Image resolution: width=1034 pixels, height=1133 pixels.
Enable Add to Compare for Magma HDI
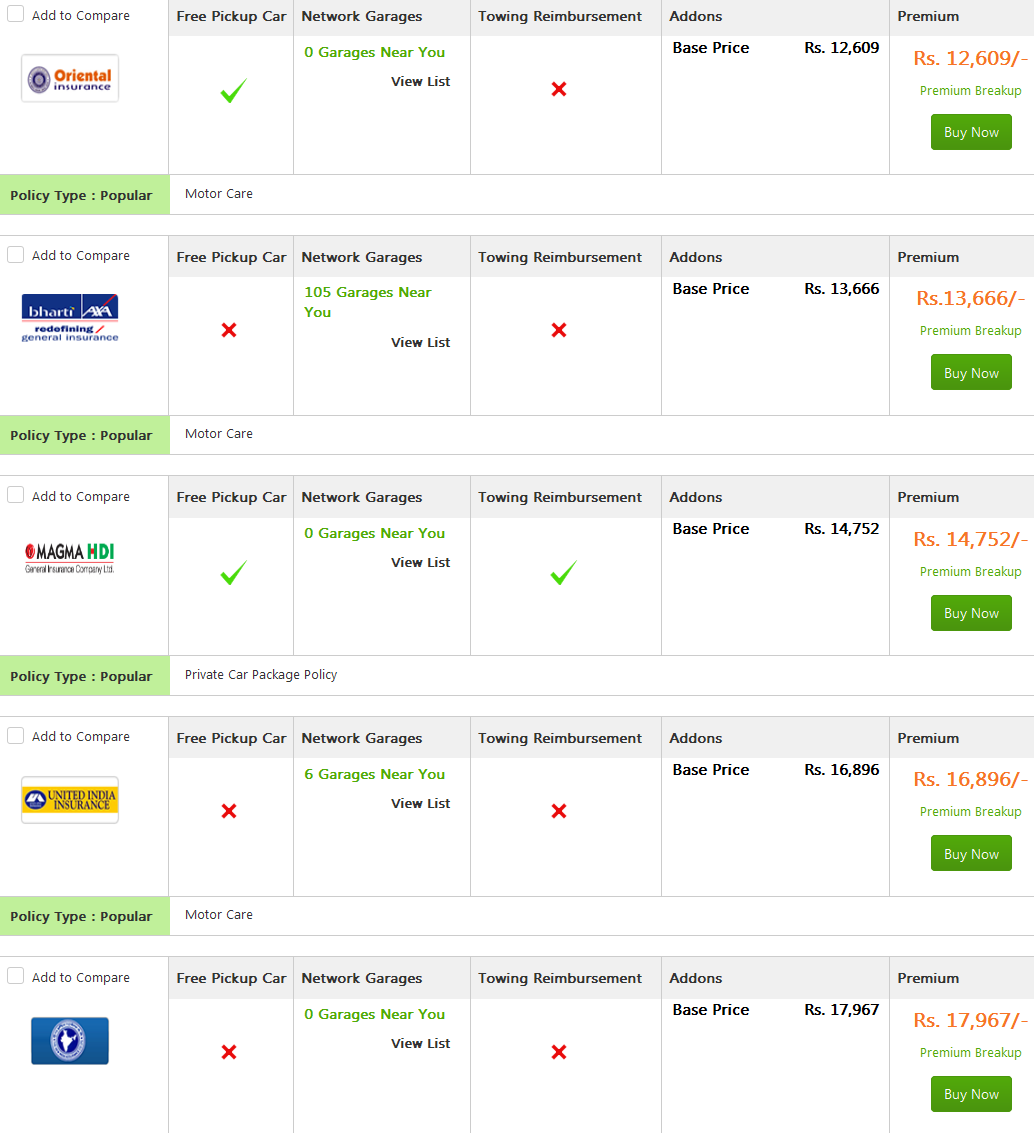pos(16,495)
